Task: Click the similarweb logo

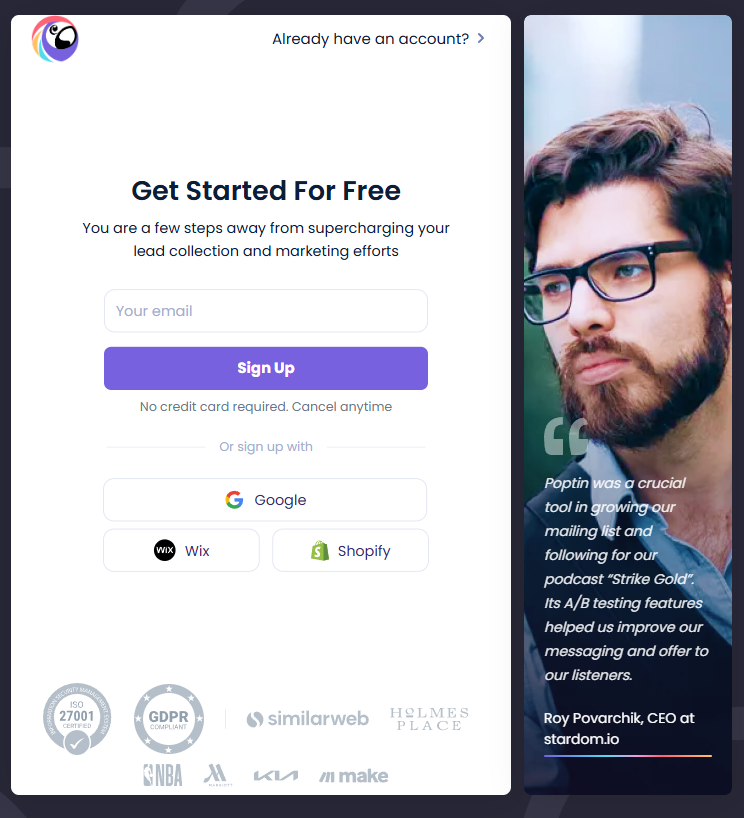Action: [307, 719]
